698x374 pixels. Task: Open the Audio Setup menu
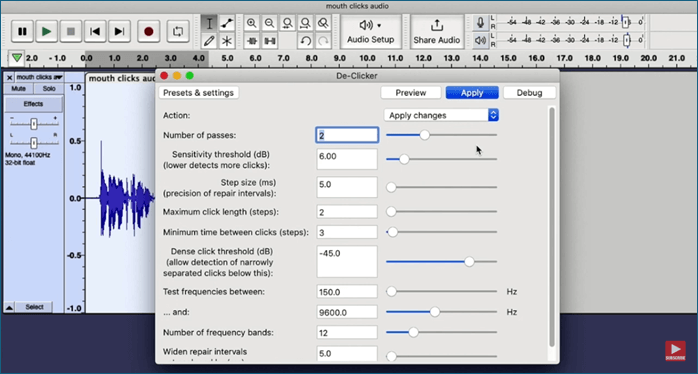point(371,32)
